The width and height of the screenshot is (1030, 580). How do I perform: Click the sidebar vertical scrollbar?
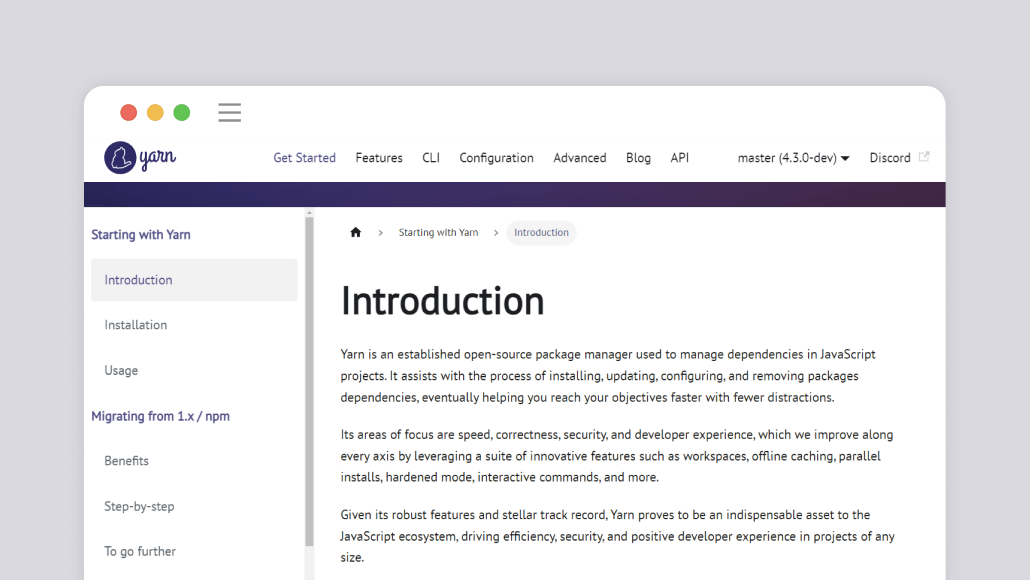pyautogui.click(x=309, y=381)
